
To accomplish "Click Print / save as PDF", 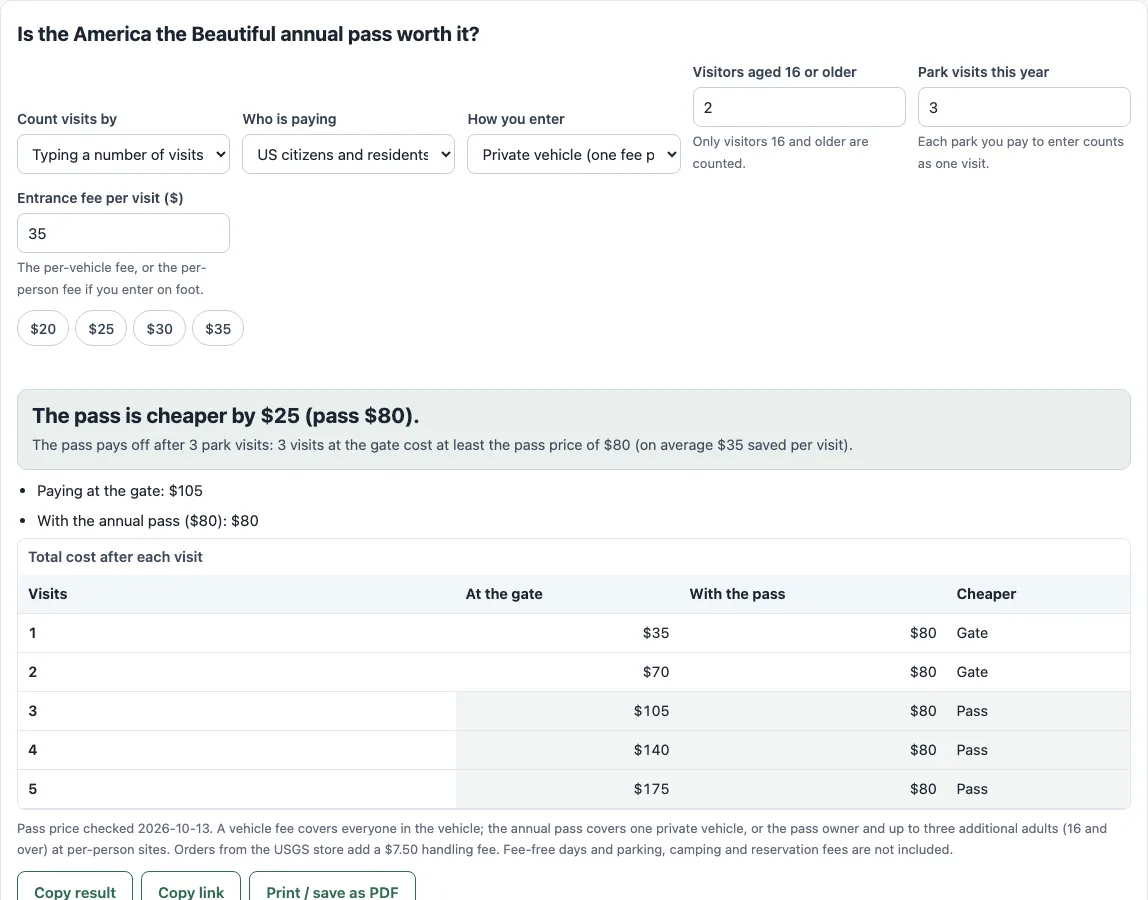I will click(x=332, y=890).
